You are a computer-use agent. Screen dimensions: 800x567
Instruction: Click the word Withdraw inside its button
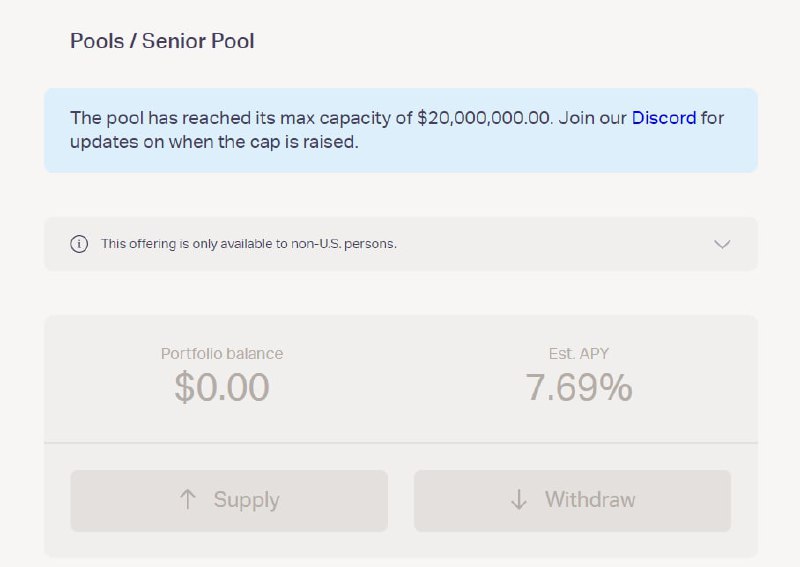(590, 500)
